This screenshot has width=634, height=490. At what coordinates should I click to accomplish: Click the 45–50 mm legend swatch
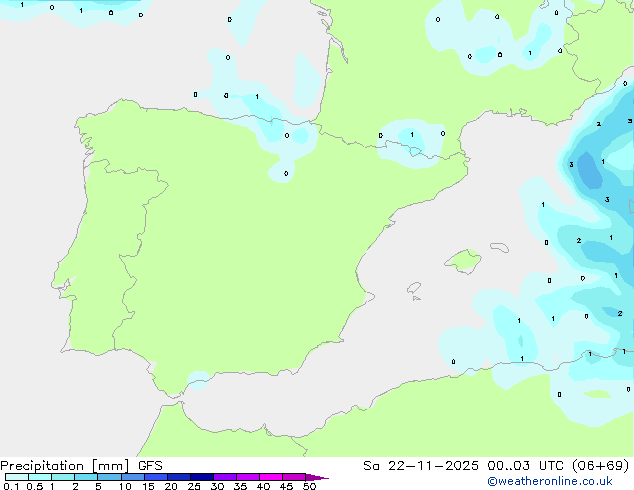pos(294,477)
